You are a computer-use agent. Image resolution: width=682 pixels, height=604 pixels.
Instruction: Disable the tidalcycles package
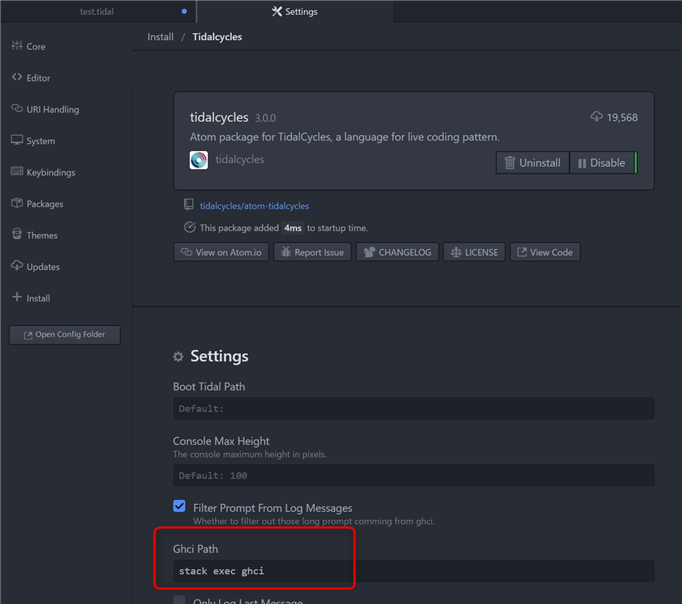pyautogui.click(x=602, y=163)
